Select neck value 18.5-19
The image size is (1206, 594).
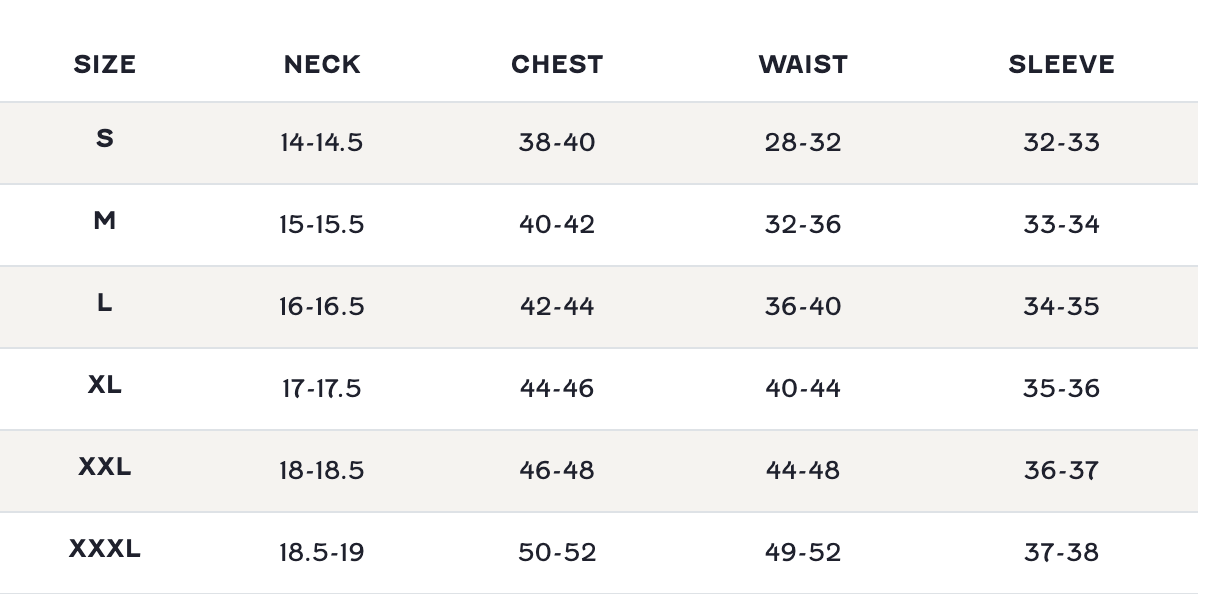pyautogui.click(x=321, y=553)
